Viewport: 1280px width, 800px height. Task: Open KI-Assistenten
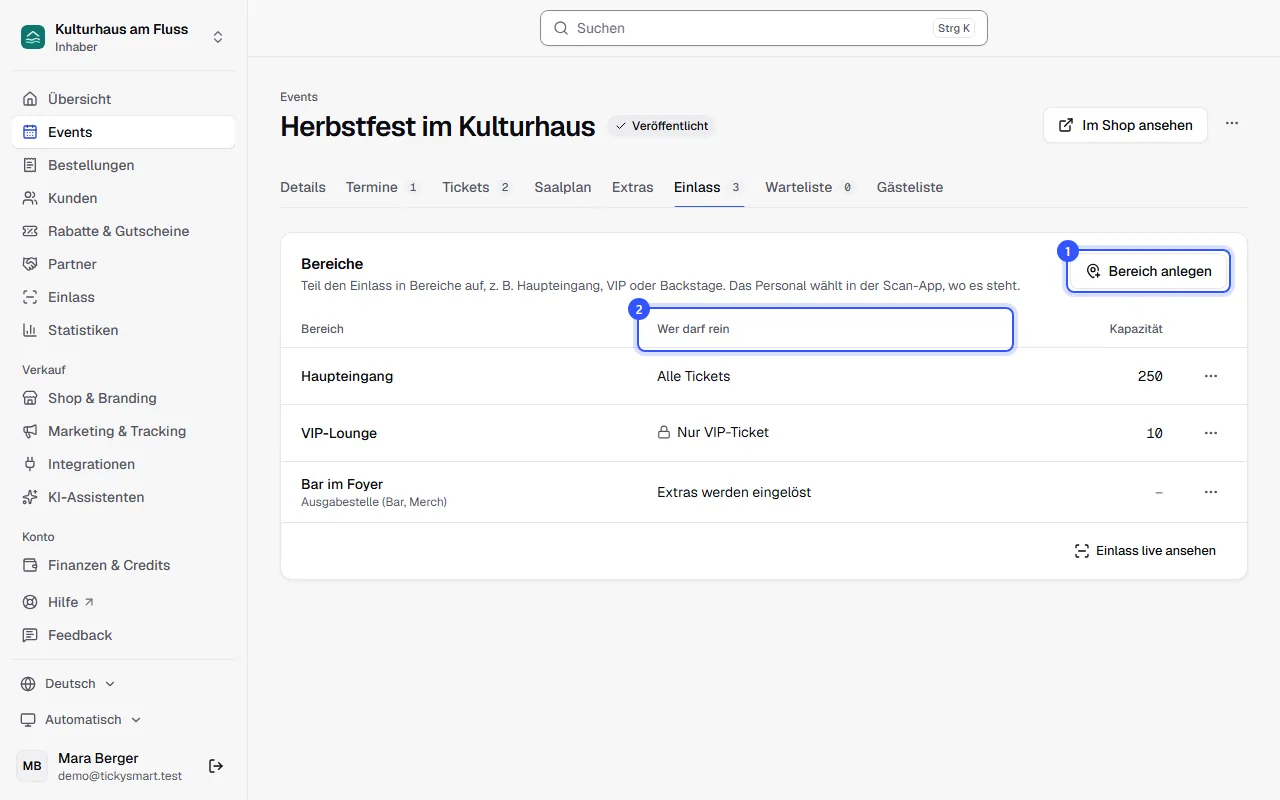tap(124, 497)
